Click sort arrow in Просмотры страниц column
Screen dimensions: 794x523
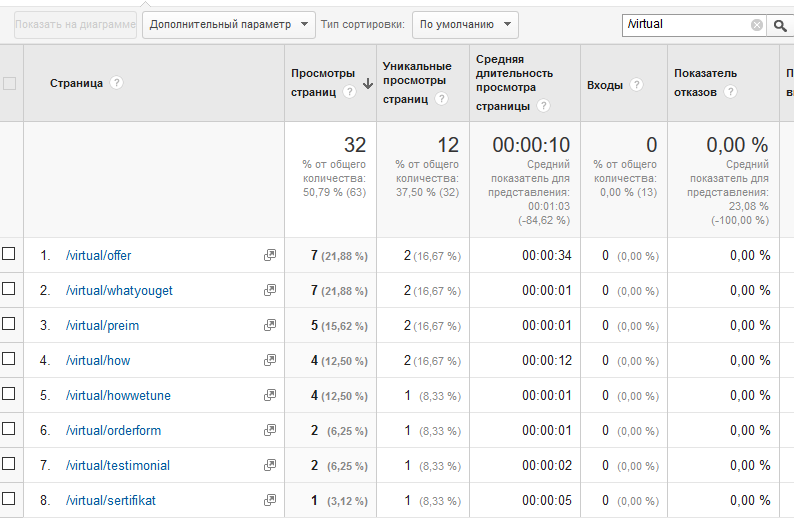(368, 85)
